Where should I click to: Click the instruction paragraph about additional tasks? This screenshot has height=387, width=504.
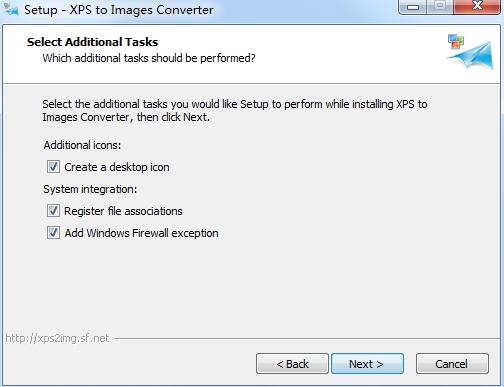(235, 111)
